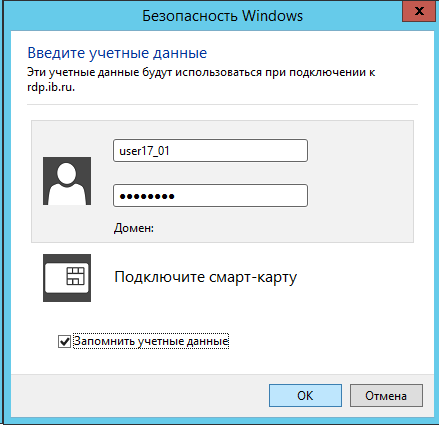Focus the masked password field
This screenshot has height=425, width=439.
(210, 196)
